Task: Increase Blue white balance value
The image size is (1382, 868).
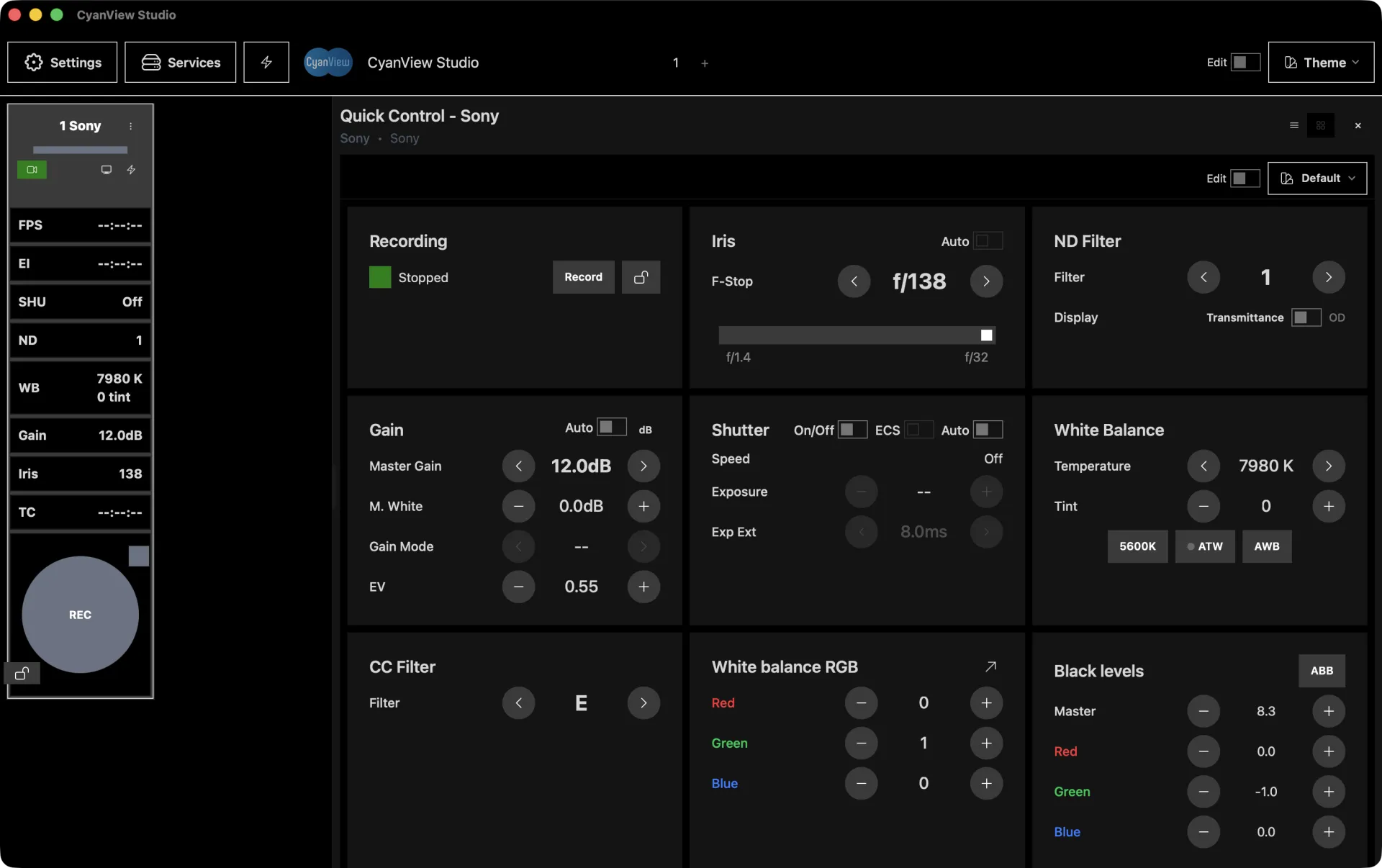Action: [986, 783]
